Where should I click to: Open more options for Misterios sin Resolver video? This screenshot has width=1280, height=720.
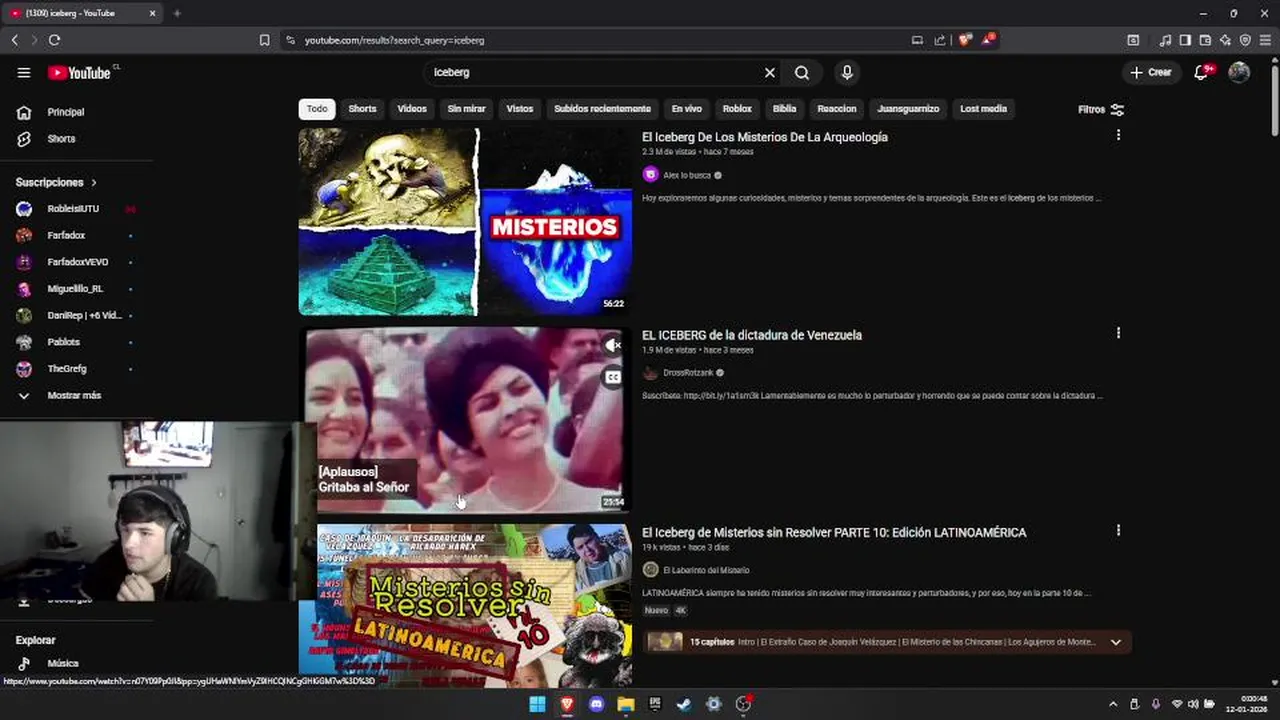click(1118, 531)
